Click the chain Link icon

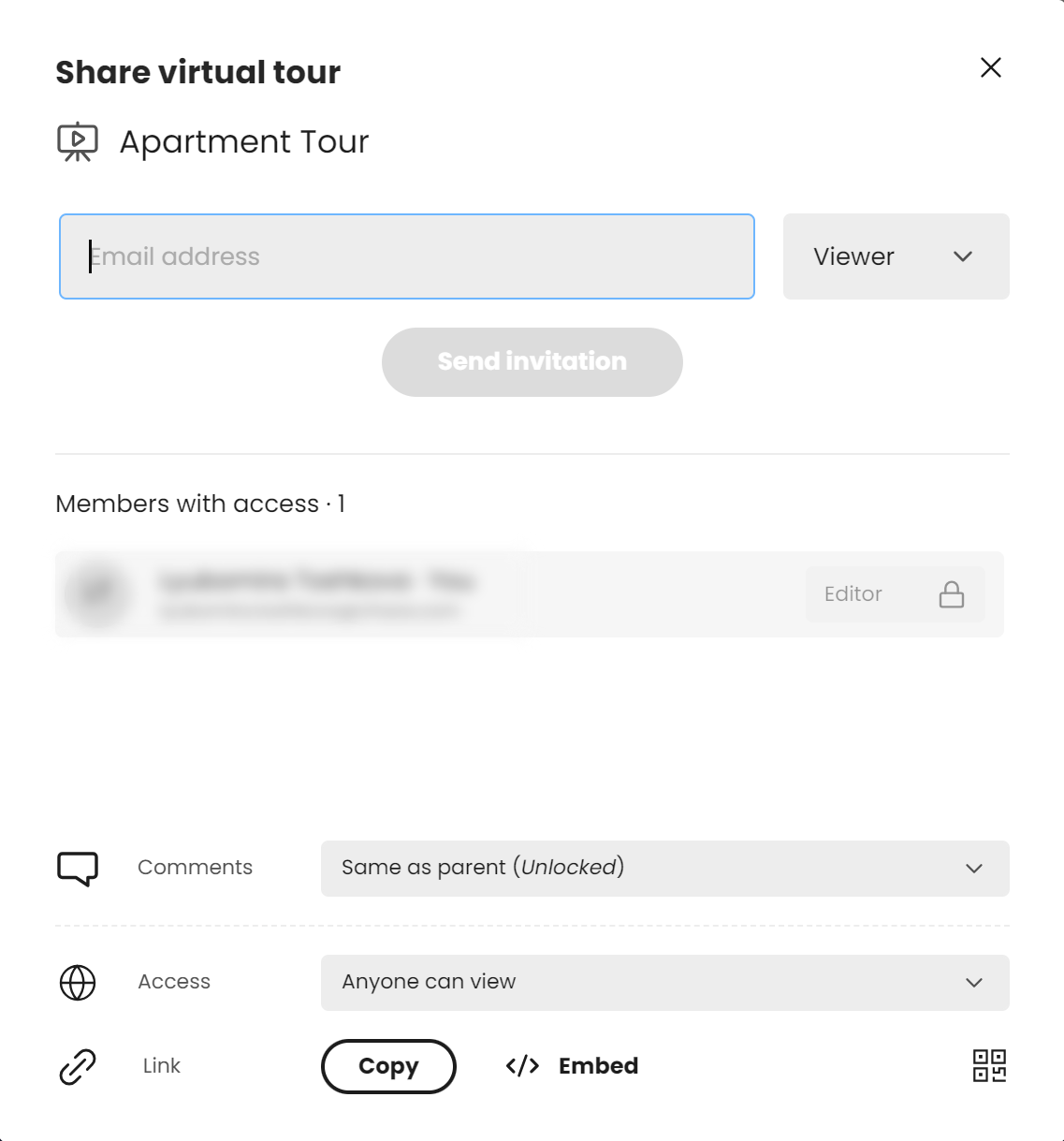(x=78, y=1067)
